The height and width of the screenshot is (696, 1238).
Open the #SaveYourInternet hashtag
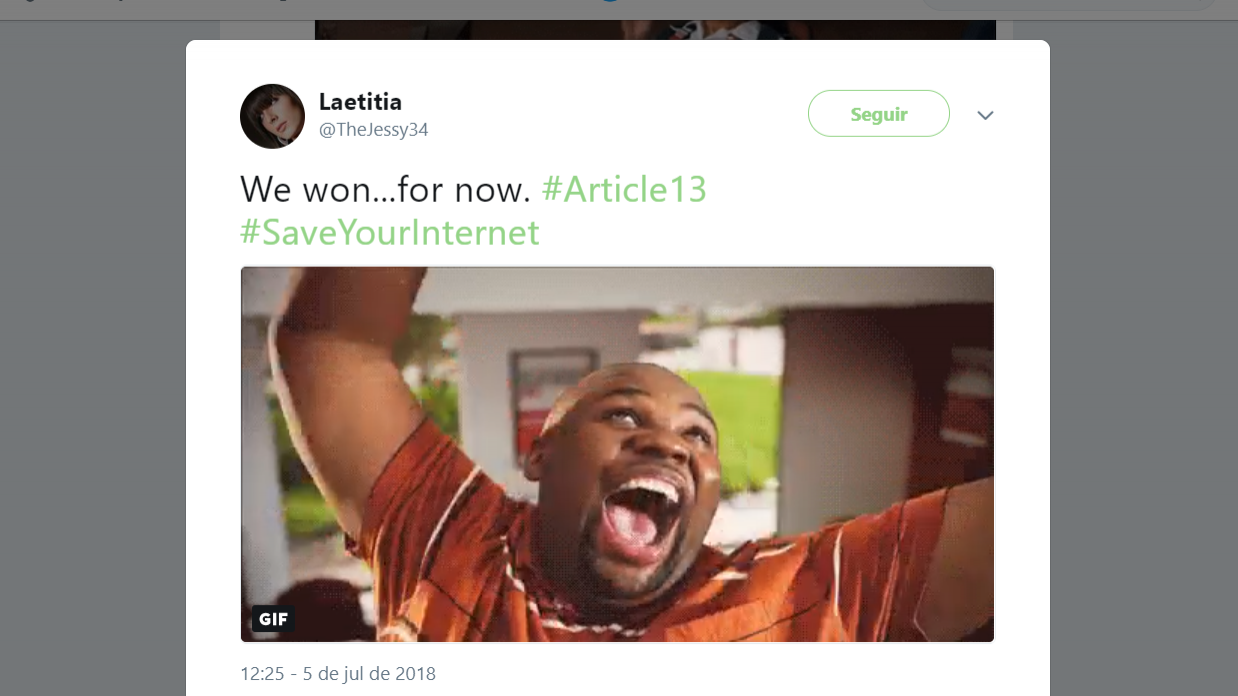coord(390,232)
